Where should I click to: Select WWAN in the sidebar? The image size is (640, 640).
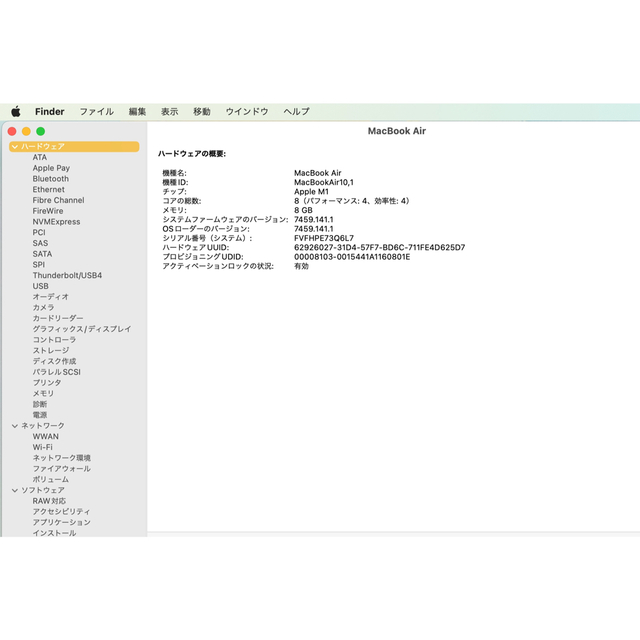pos(46,436)
